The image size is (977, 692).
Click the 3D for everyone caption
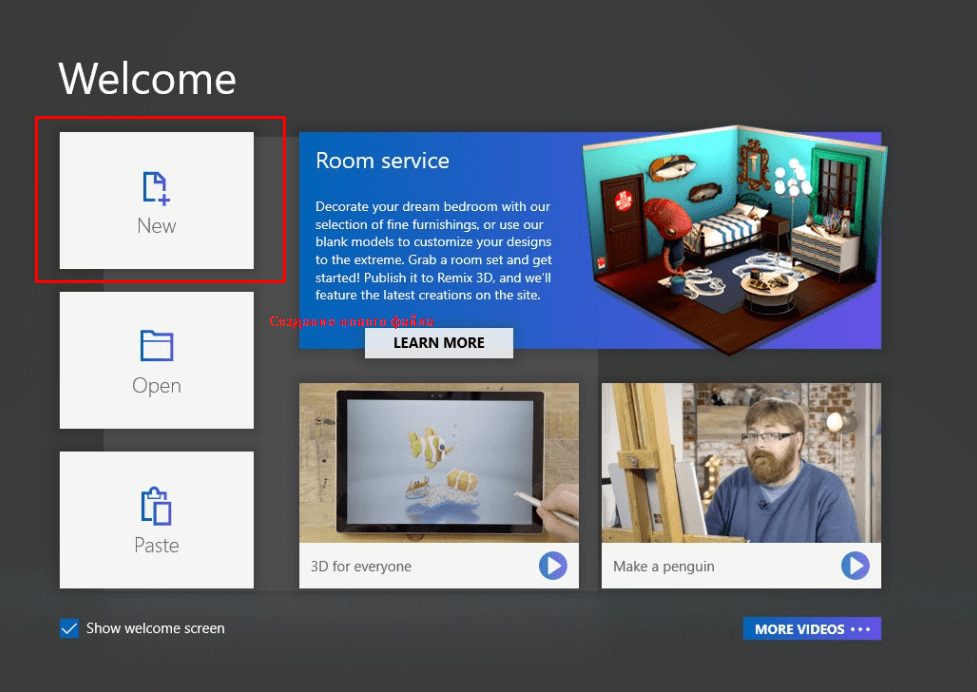(361, 566)
